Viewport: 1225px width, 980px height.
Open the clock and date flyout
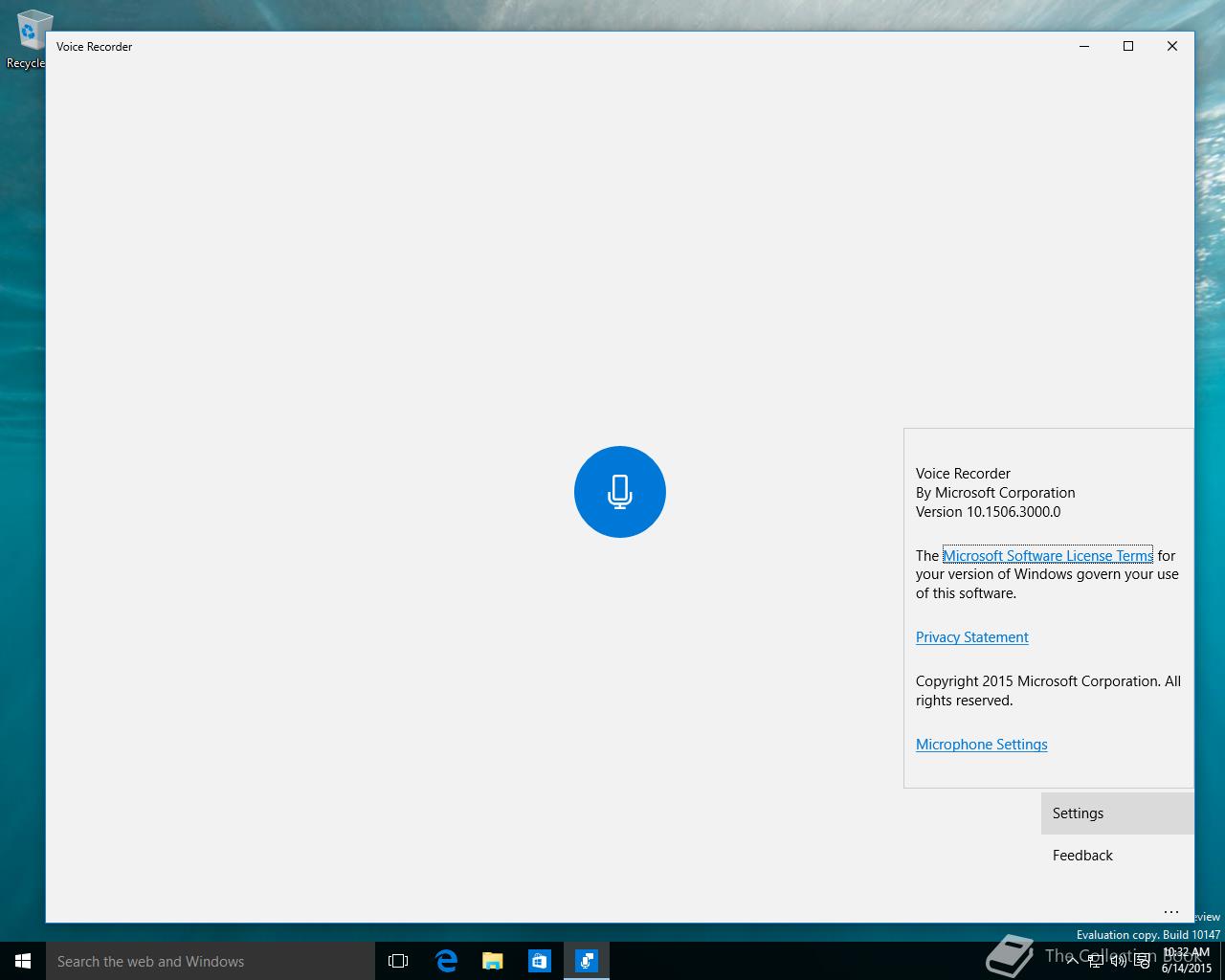click(1186, 961)
